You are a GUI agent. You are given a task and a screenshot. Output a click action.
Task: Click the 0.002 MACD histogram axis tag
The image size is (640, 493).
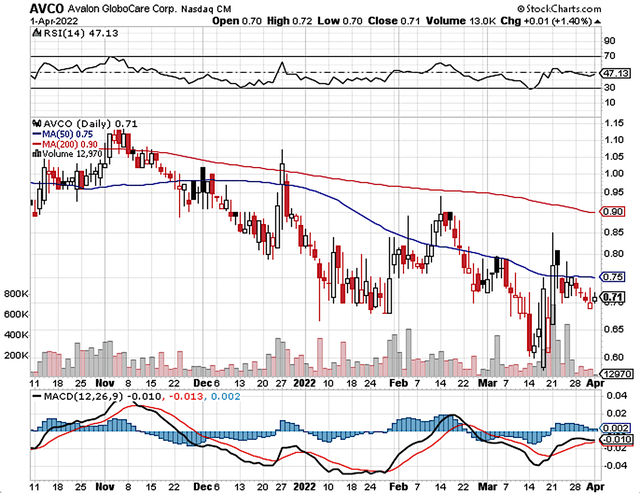pos(615,429)
